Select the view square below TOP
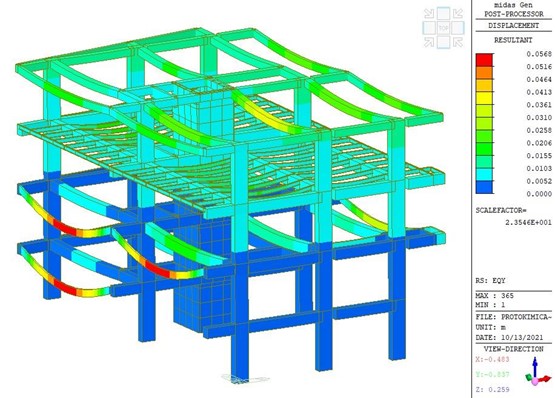The width and height of the screenshot is (555, 398). (x=444, y=42)
